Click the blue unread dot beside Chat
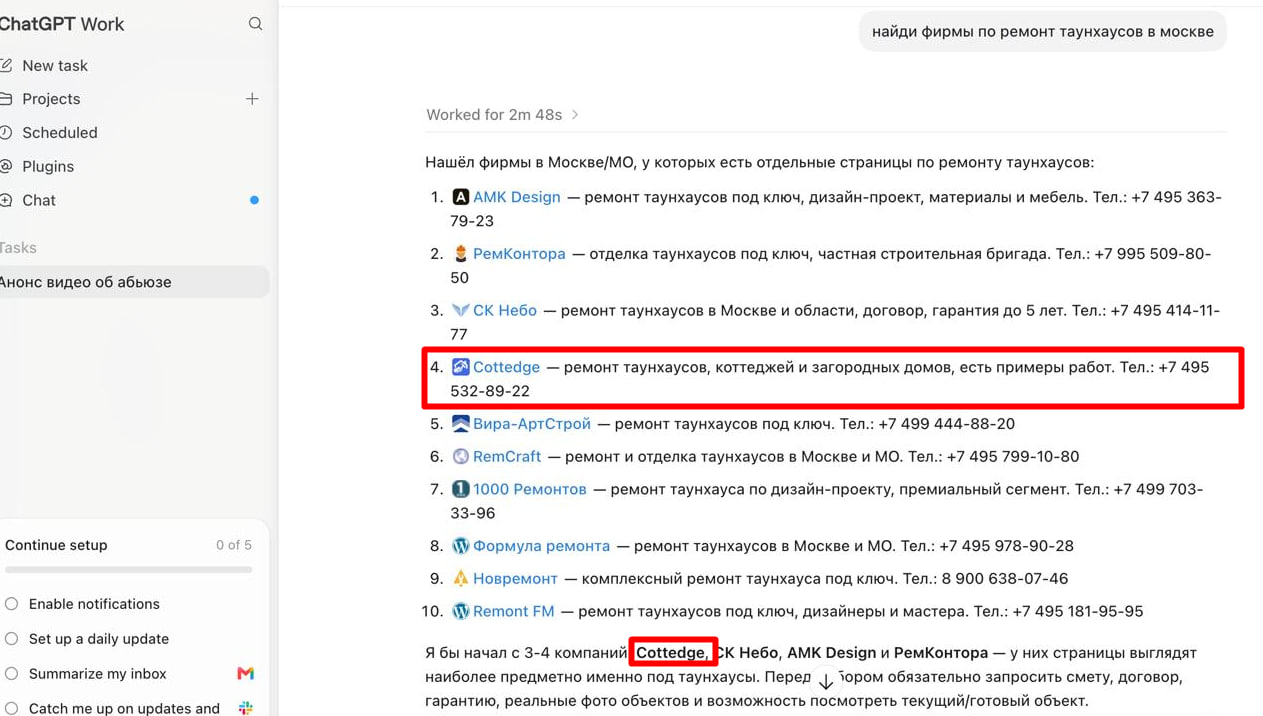The width and height of the screenshot is (1263, 716). [x=254, y=200]
